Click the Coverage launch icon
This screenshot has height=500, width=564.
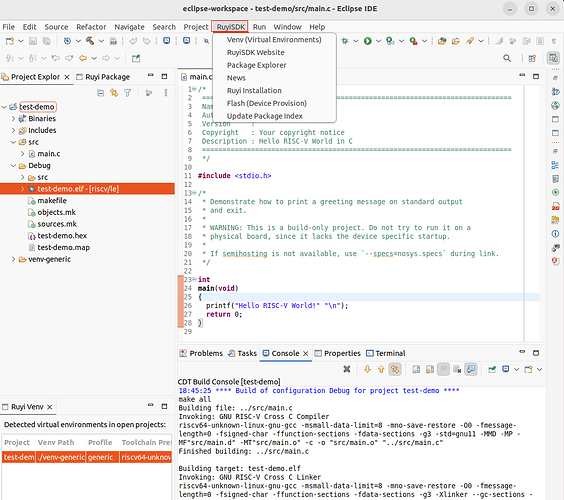click(x=390, y=41)
